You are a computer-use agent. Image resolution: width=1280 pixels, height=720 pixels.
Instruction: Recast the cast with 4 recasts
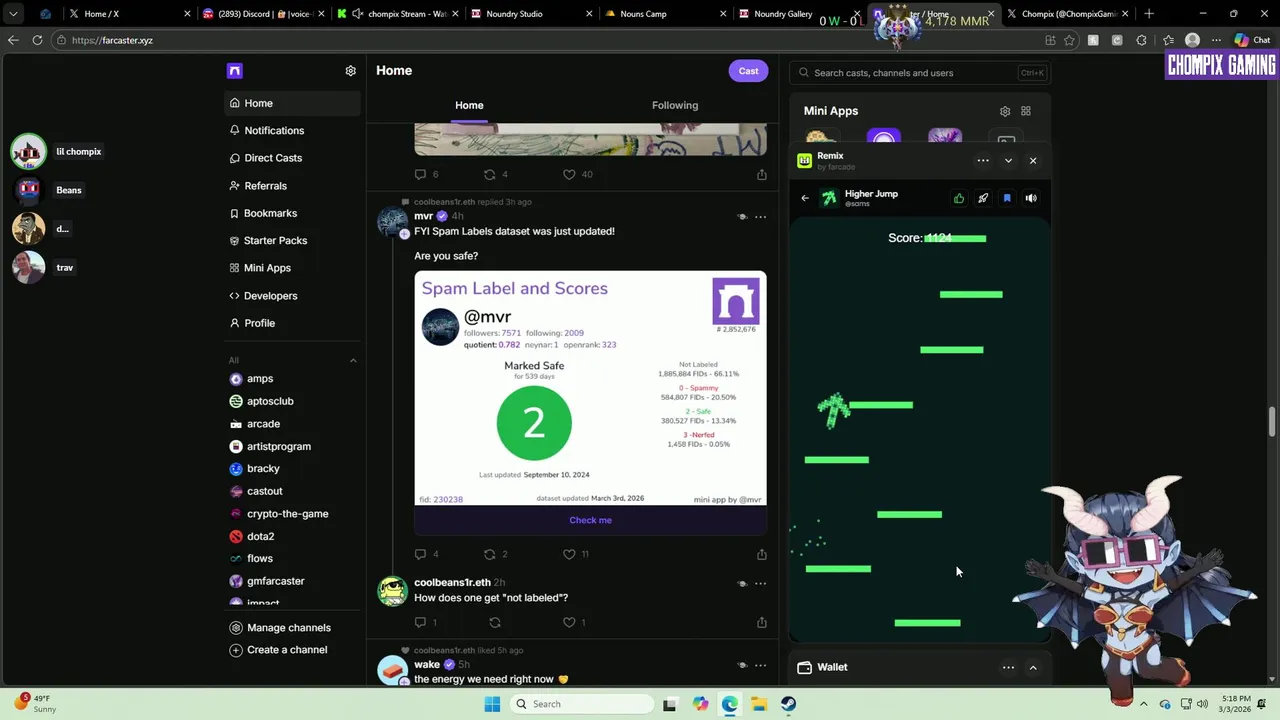(x=489, y=174)
